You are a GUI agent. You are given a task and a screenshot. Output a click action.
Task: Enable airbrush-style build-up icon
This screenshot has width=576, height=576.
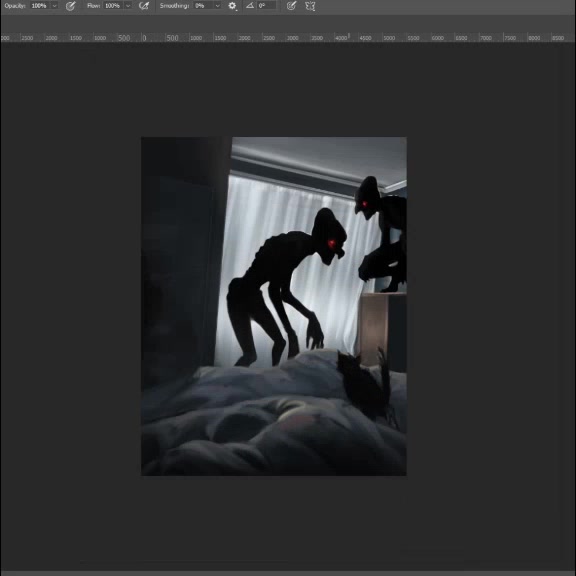coord(144,6)
